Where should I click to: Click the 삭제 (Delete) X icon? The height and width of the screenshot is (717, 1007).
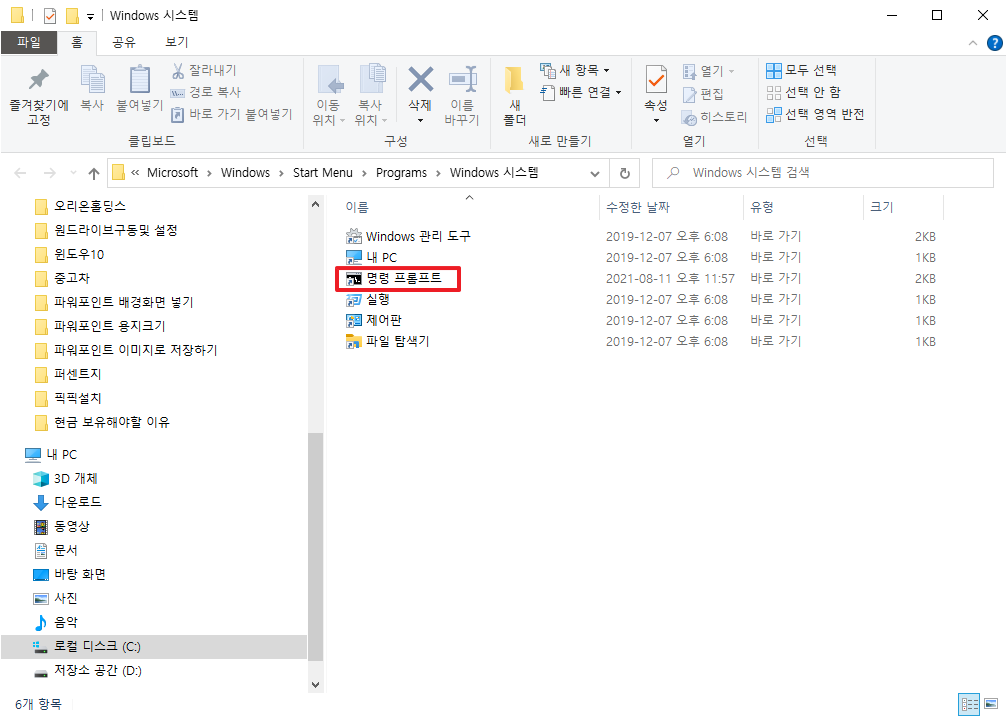click(421, 80)
